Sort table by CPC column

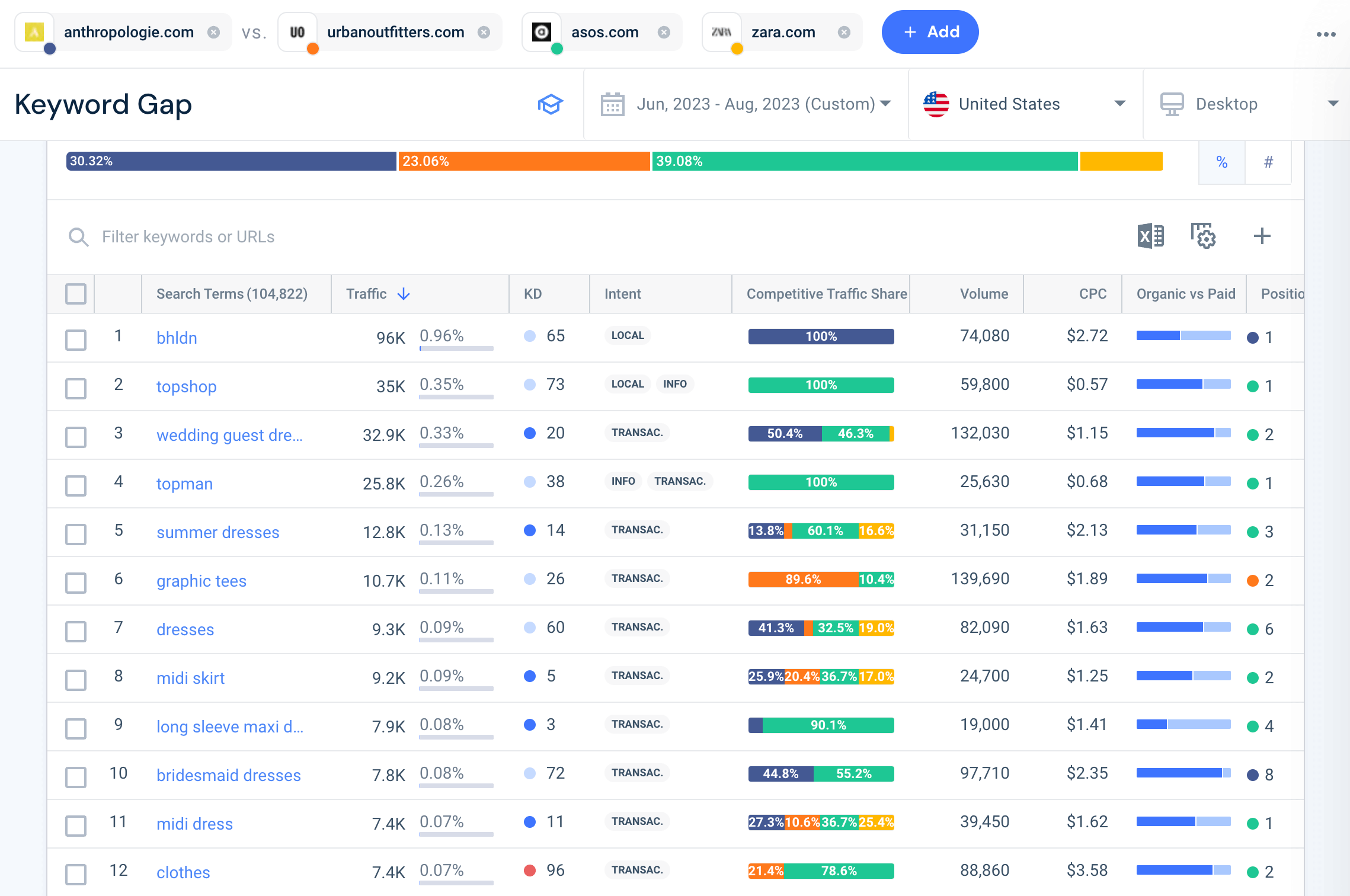click(1093, 294)
